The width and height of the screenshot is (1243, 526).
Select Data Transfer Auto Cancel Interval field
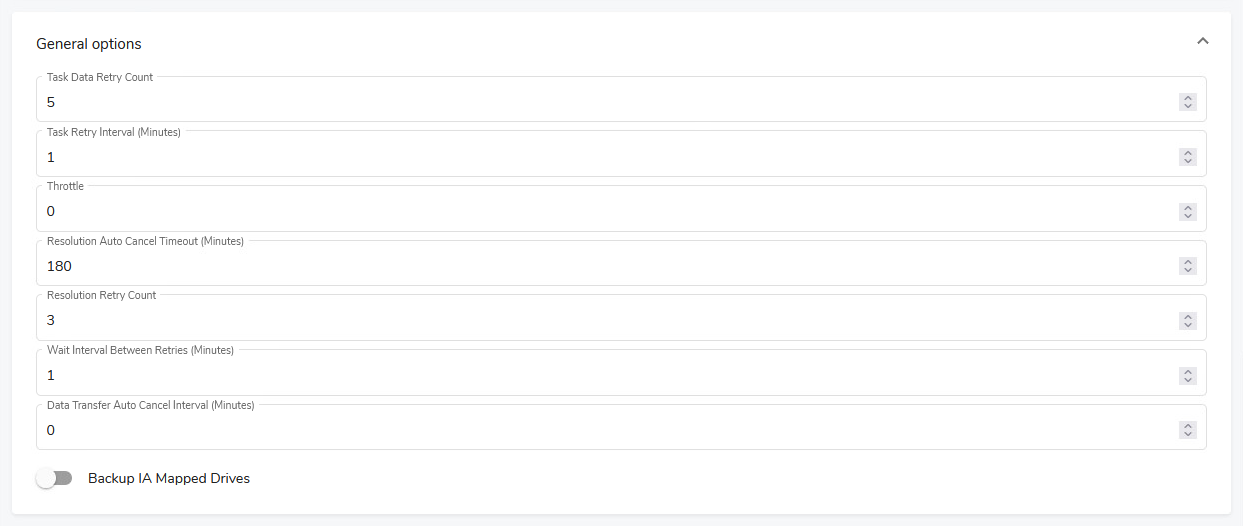point(600,430)
